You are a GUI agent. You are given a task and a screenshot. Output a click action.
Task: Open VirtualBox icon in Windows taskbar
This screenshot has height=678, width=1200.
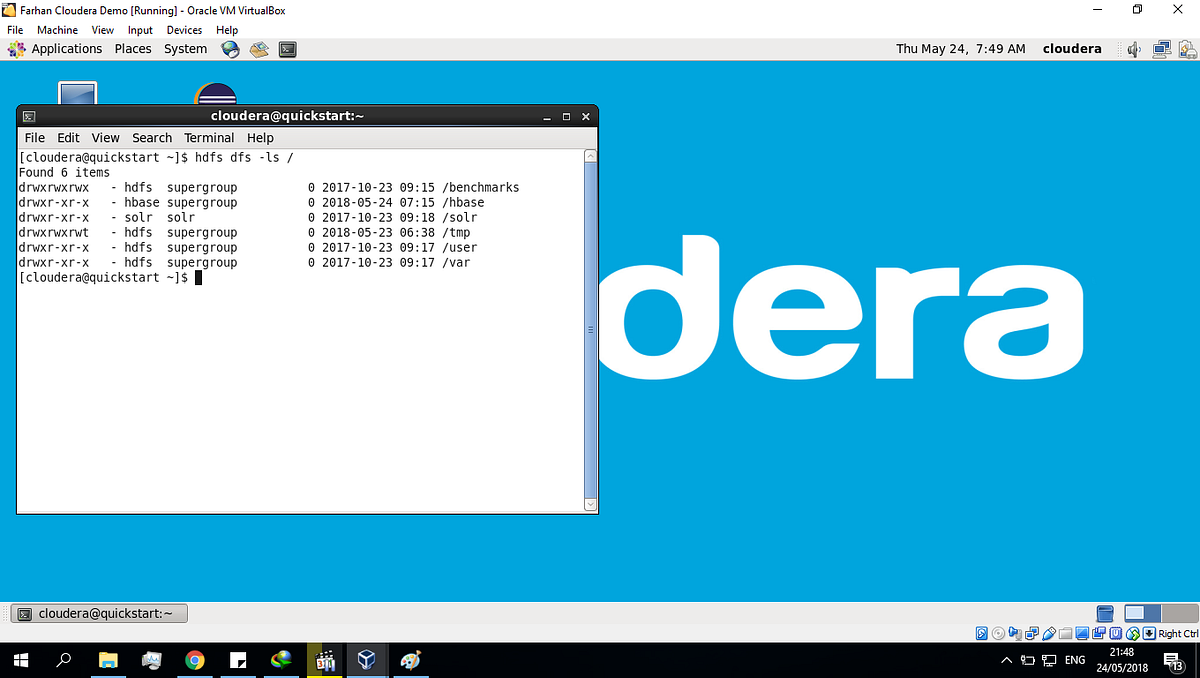[367, 660]
